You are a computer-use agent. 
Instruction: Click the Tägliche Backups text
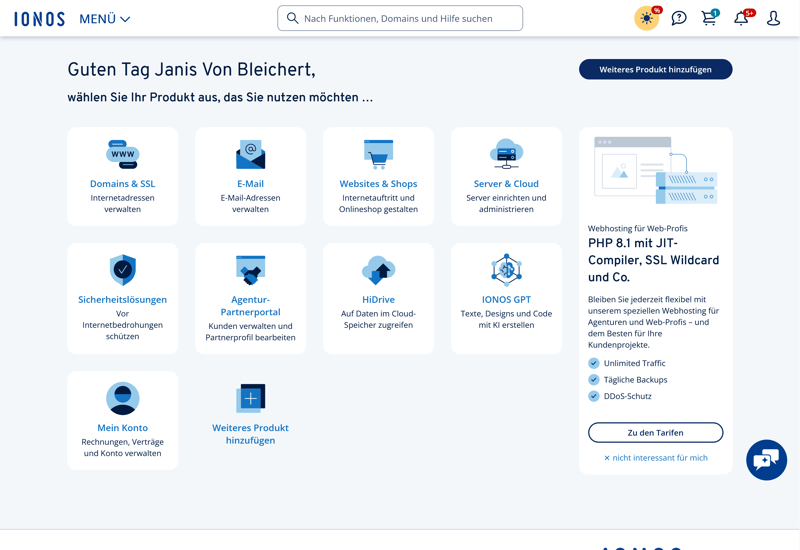pos(635,380)
